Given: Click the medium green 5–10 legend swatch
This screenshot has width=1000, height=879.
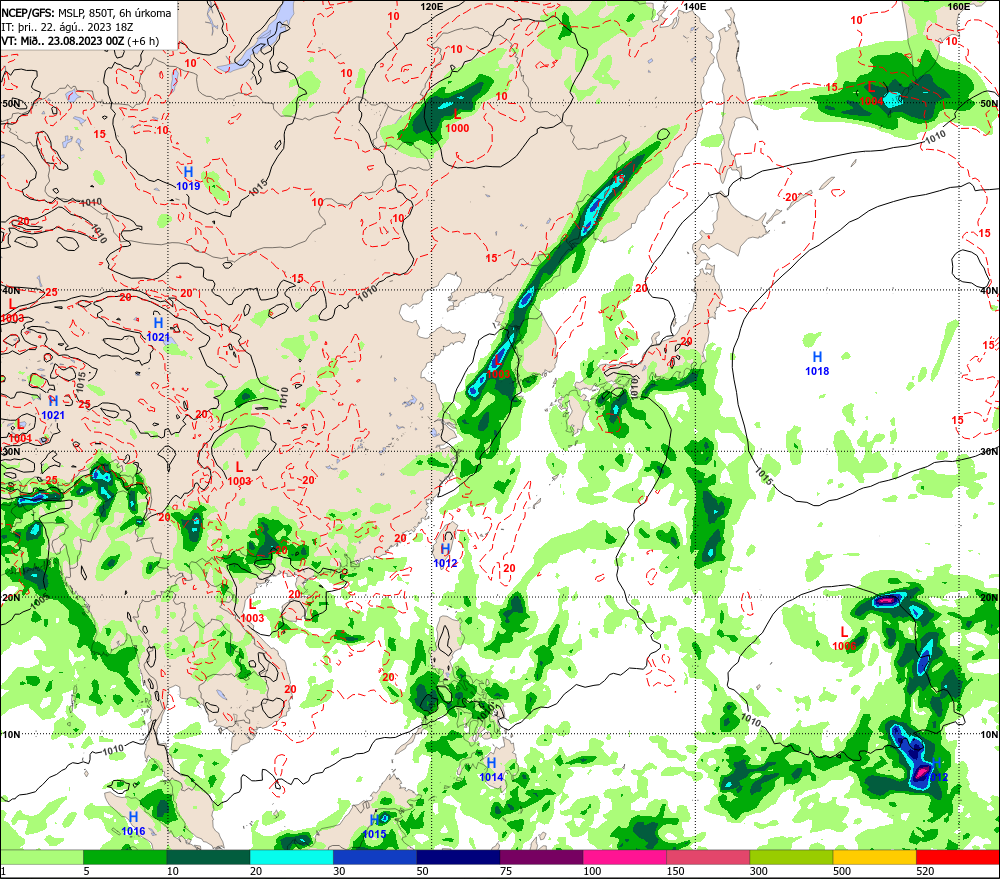Looking at the screenshot, I should click(125, 857).
